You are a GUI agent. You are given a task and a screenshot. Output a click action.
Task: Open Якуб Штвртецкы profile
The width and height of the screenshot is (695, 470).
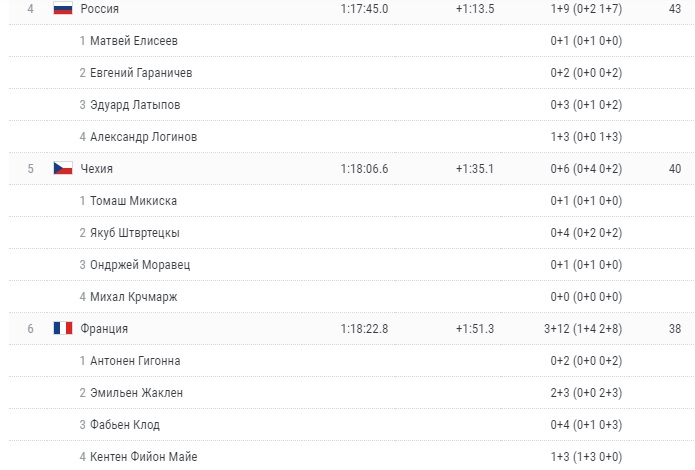coord(135,233)
